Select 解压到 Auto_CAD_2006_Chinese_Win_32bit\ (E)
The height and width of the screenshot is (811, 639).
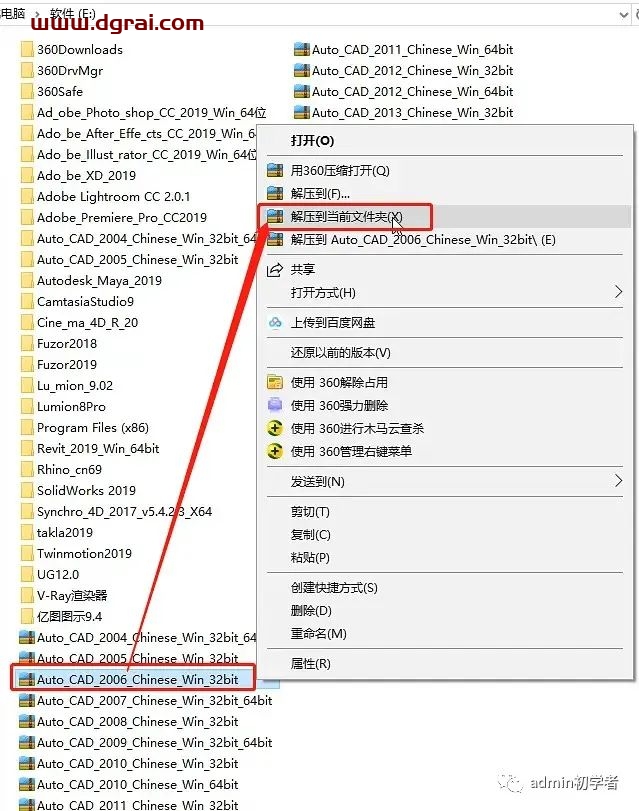pos(423,240)
